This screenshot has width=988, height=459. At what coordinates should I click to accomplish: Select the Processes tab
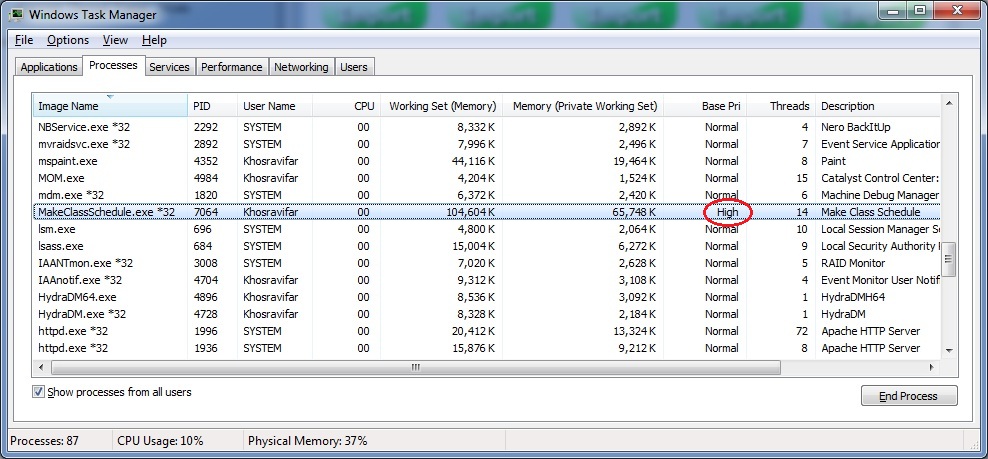[x=113, y=65]
